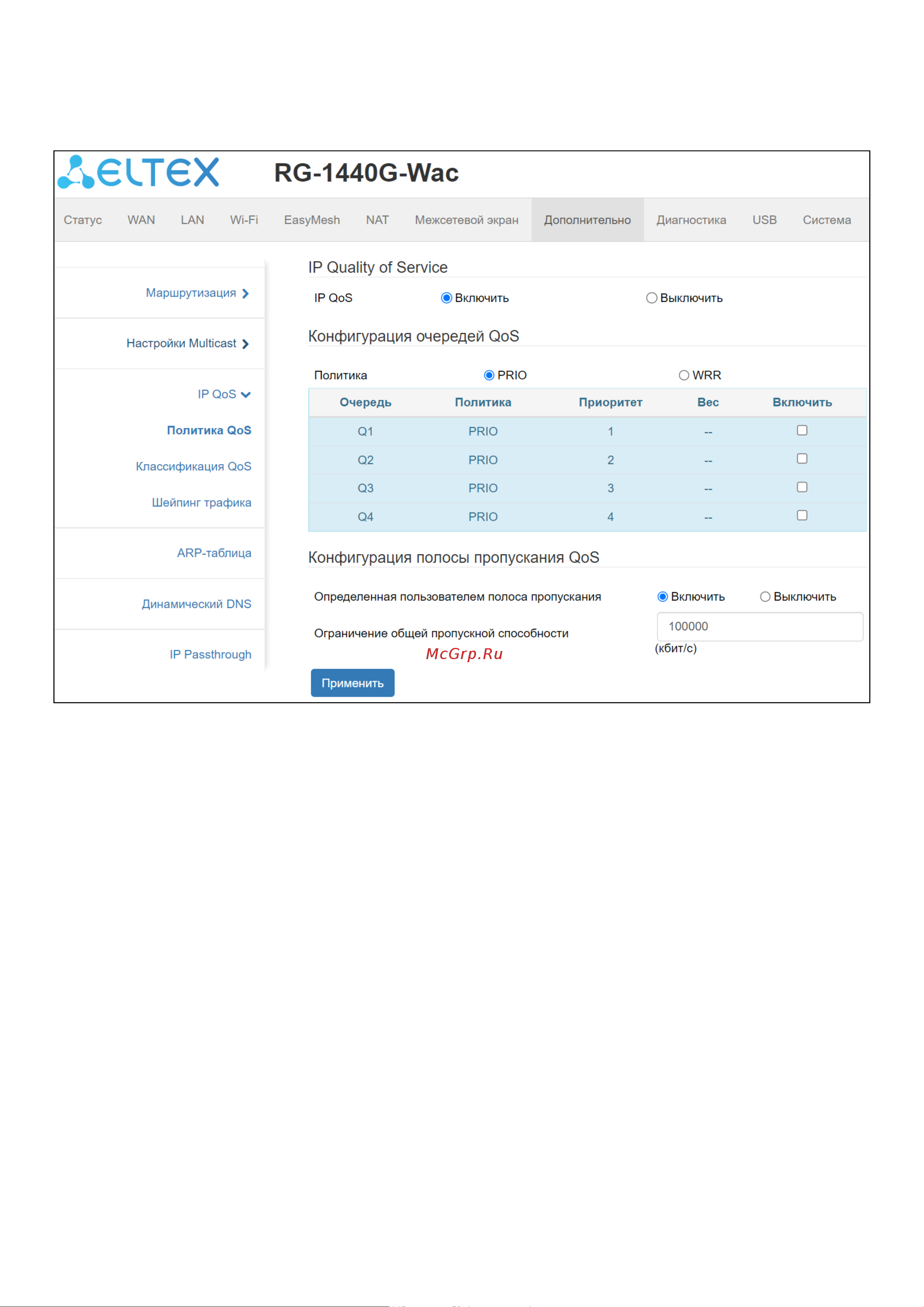Collapse the IP QoS sidebar chevron

(246, 395)
